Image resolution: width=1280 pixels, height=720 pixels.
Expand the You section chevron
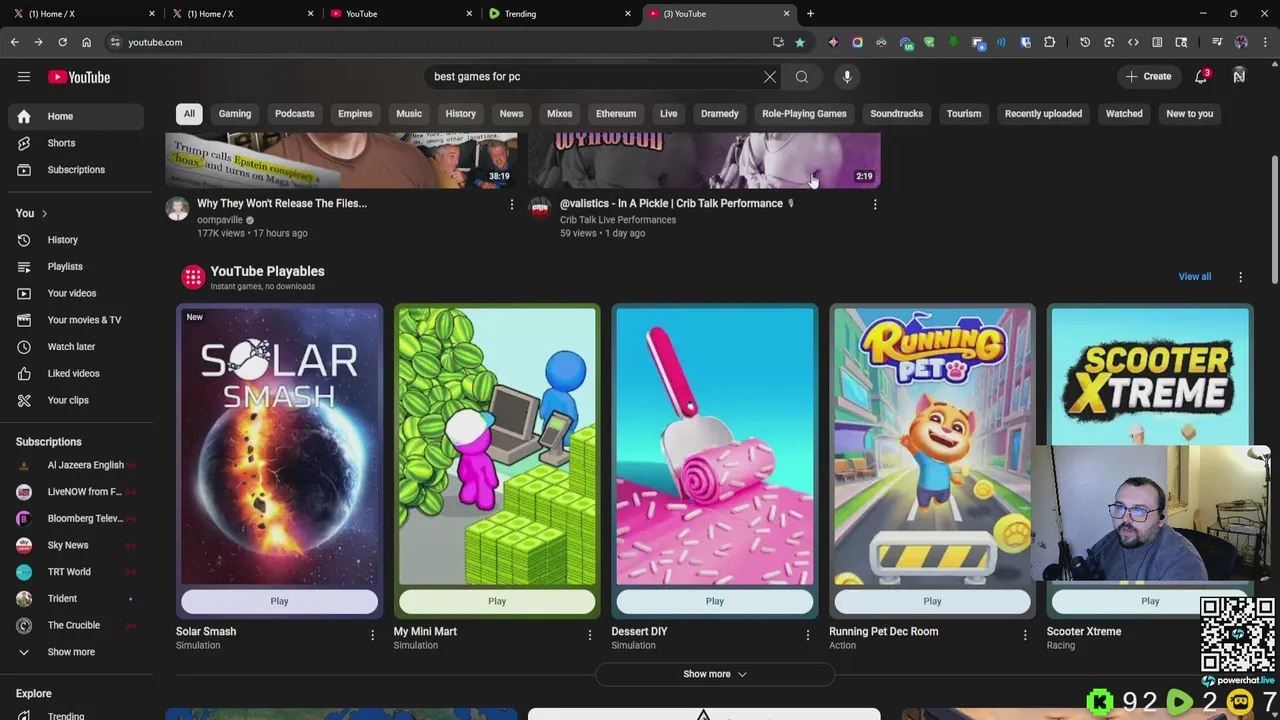point(44,214)
